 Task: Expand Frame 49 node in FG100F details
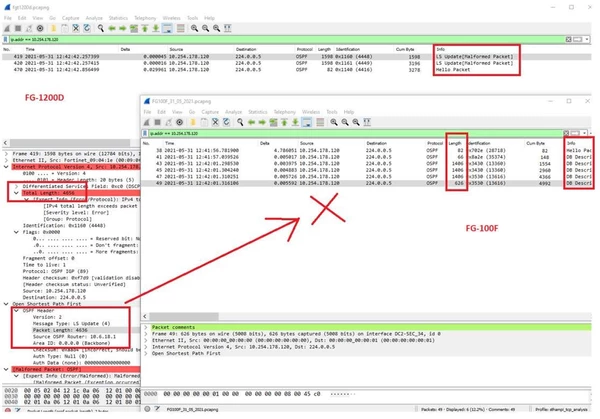pos(146,334)
